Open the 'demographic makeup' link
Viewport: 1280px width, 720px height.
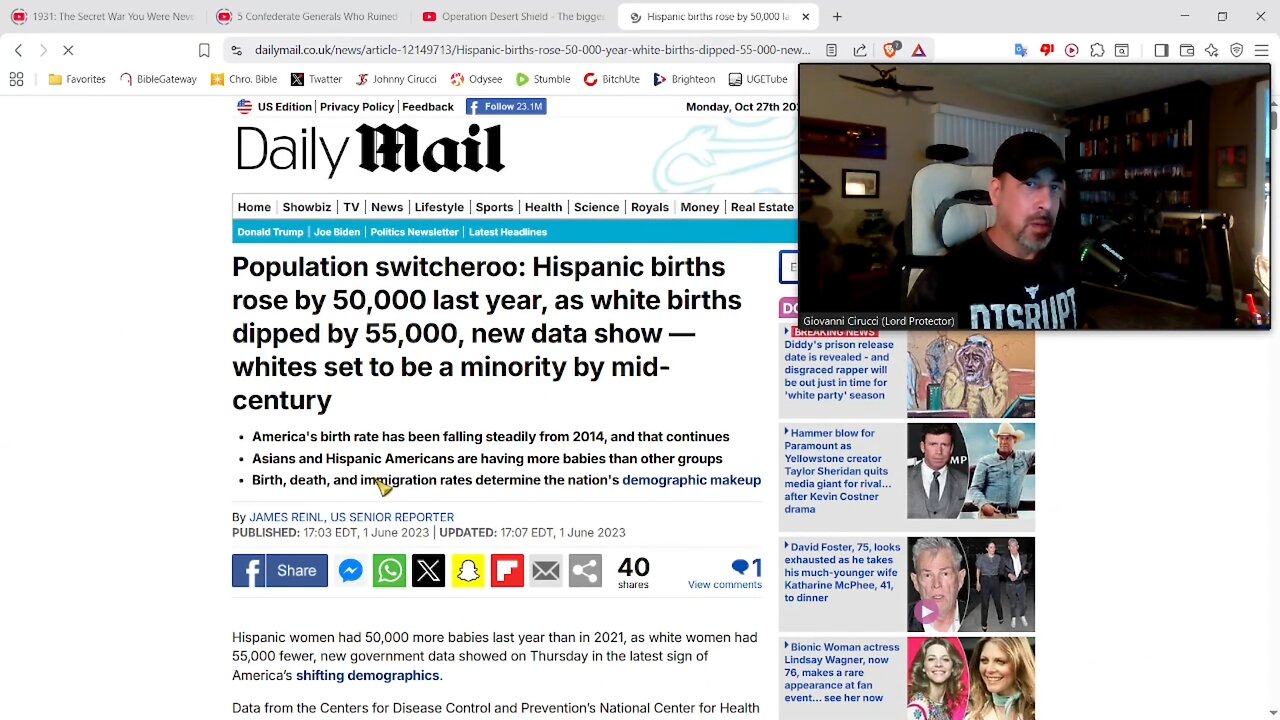point(691,480)
